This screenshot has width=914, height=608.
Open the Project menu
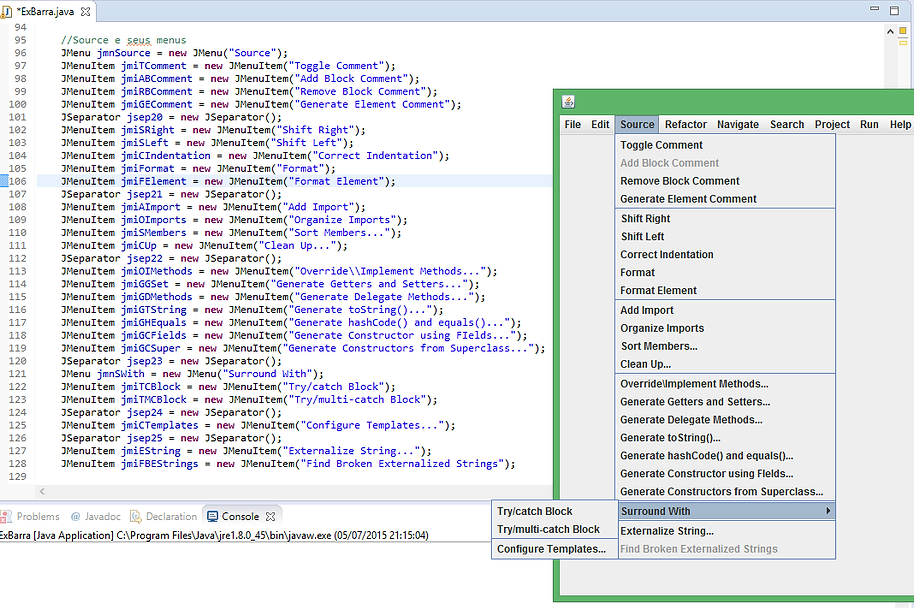pyautogui.click(x=832, y=124)
